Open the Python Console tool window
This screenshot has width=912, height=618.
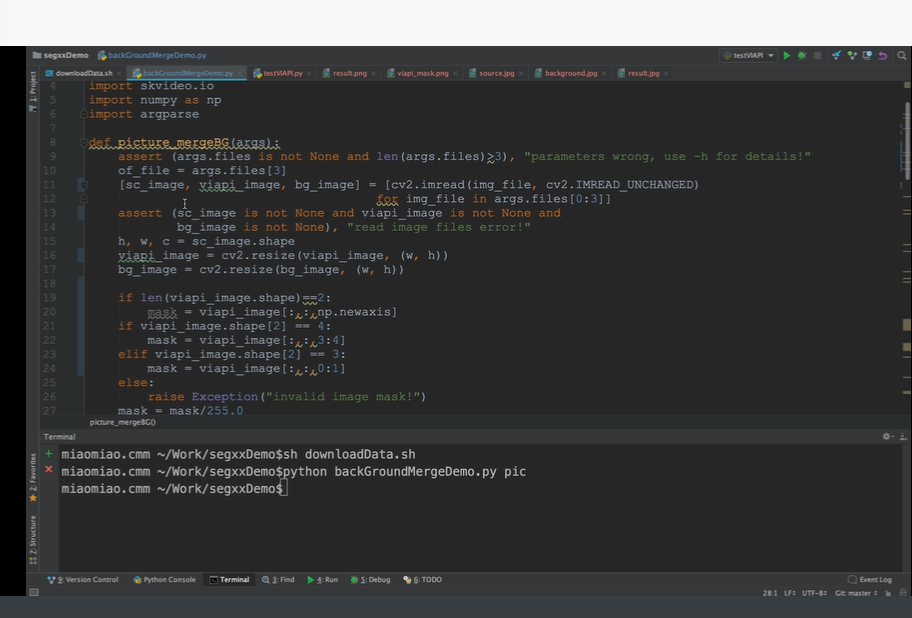[x=165, y=580]
